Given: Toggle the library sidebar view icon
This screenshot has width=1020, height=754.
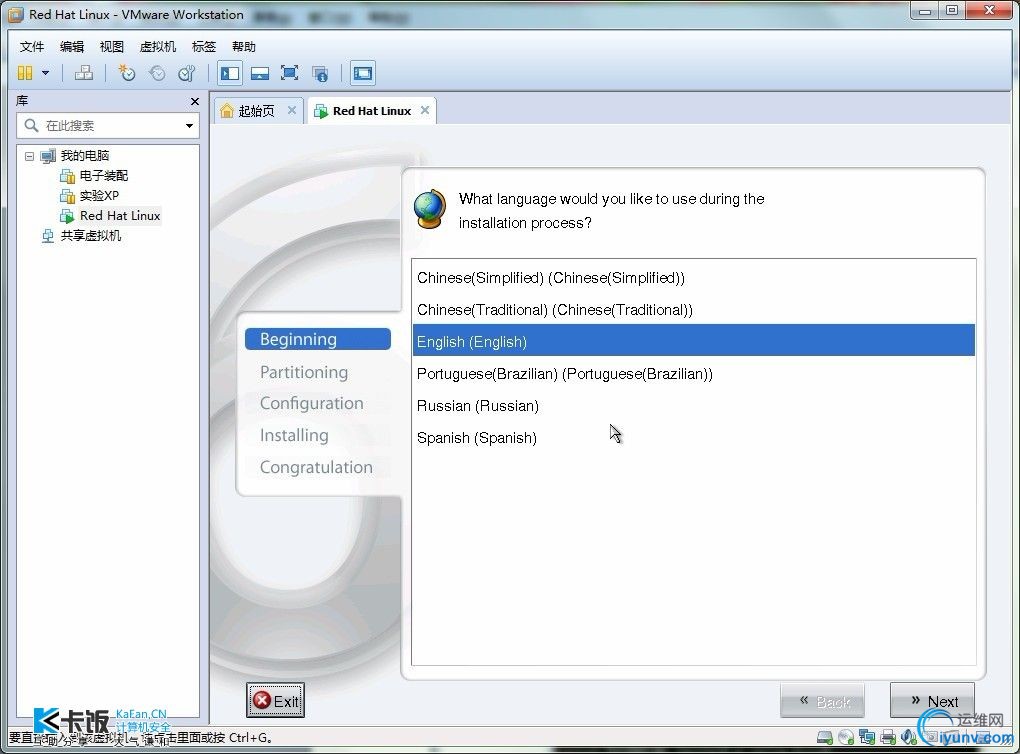Looking at the screenshot, I should 230,73.
